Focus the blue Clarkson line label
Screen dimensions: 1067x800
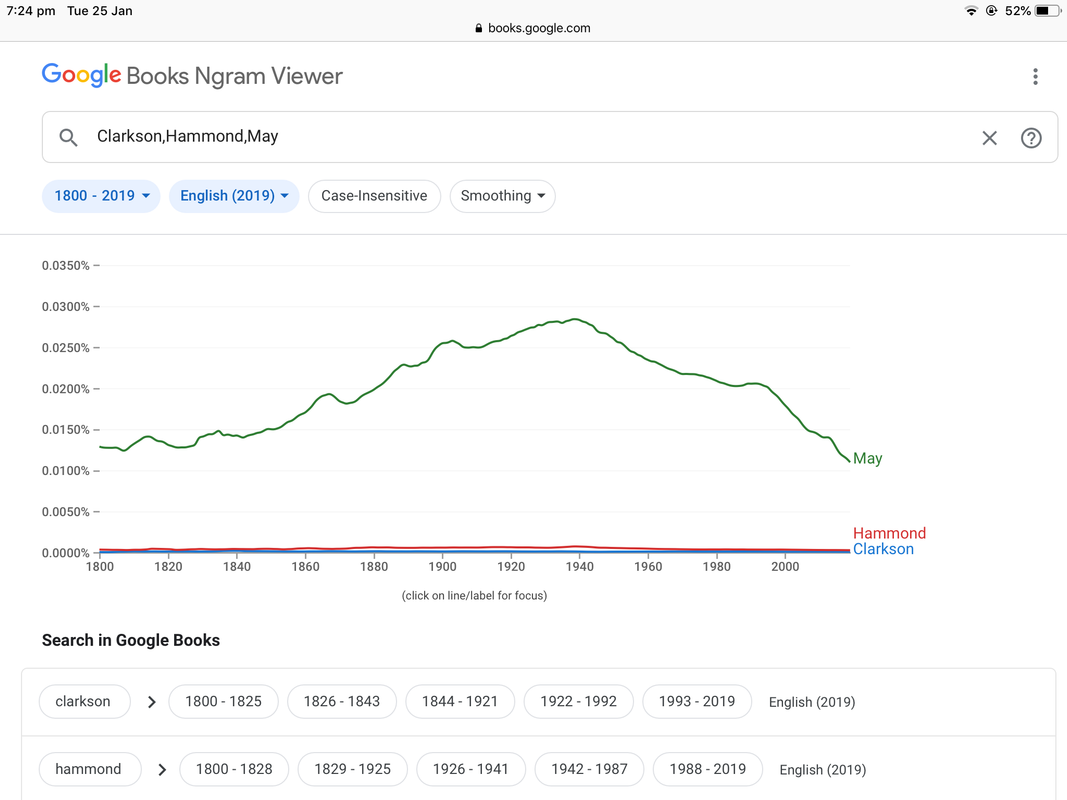pos(883,549)
